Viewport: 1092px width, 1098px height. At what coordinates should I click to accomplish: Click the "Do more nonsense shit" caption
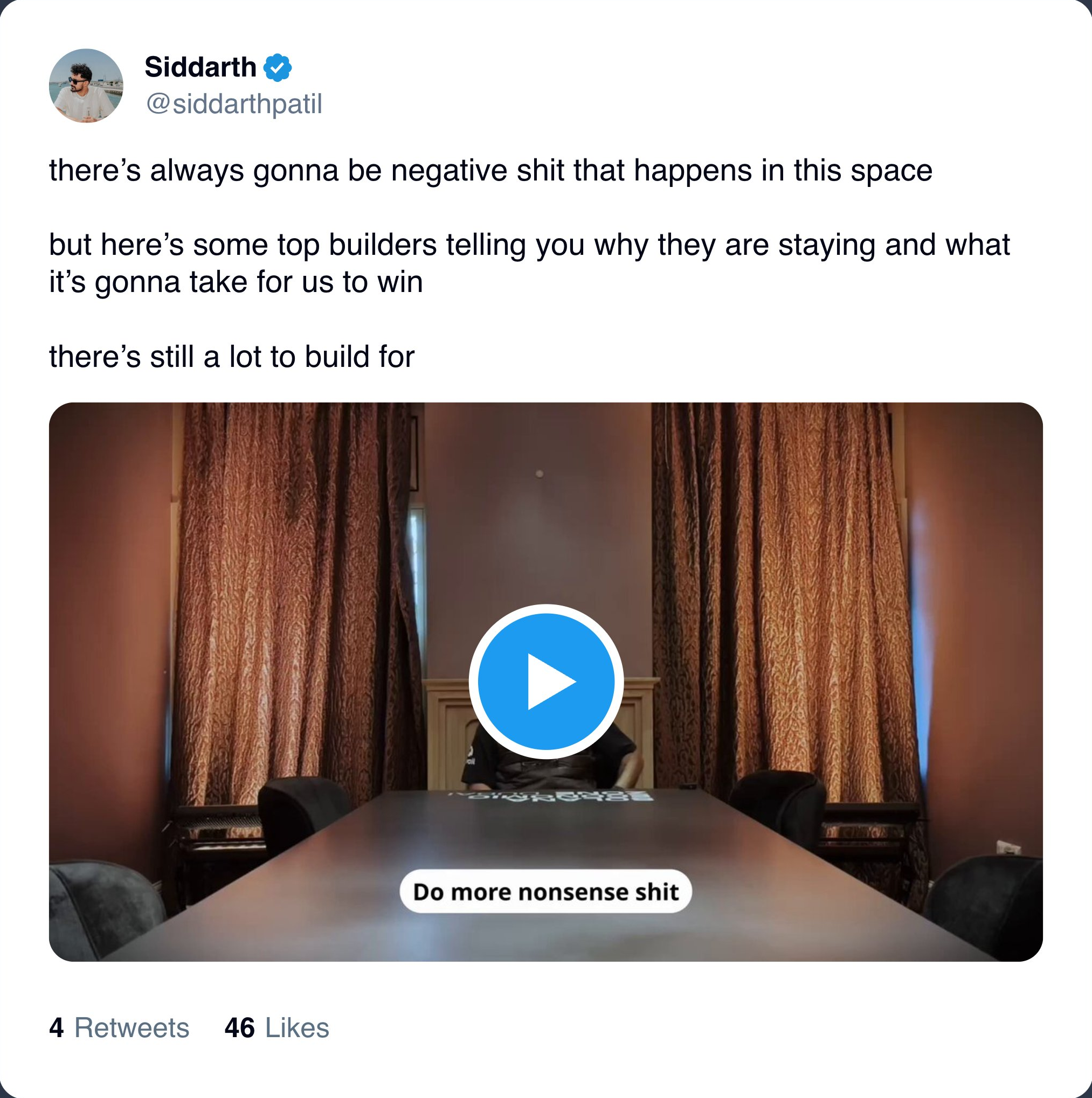click(545, 892)
